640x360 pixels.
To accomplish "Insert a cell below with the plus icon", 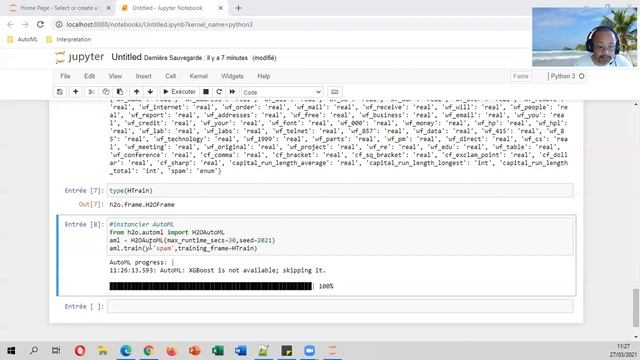I will coord(76,92).
